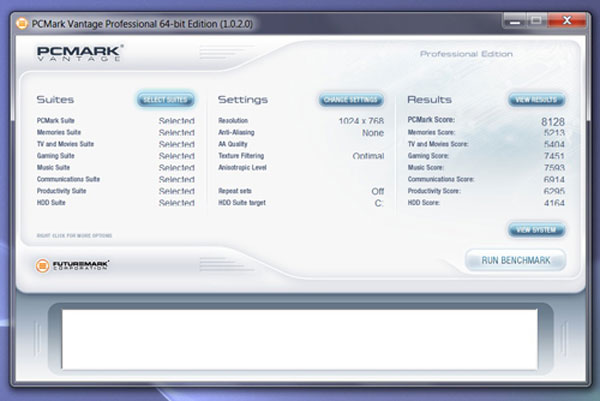Viewport: 600px width, 401px height.
Task: Click the TV and Movies Suite label
Action: coord(65,144)
